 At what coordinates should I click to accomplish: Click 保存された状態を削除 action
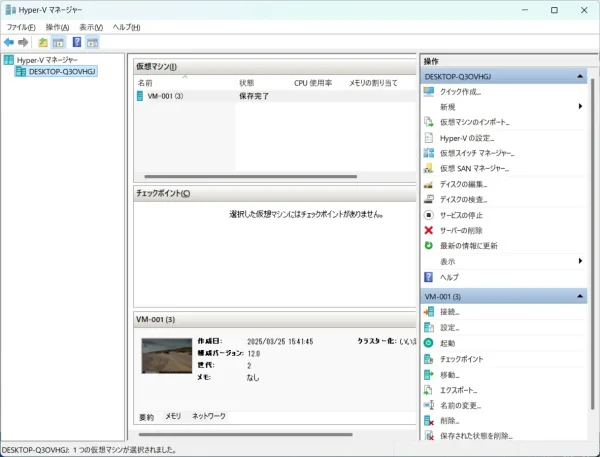click(x=476, y=436)
